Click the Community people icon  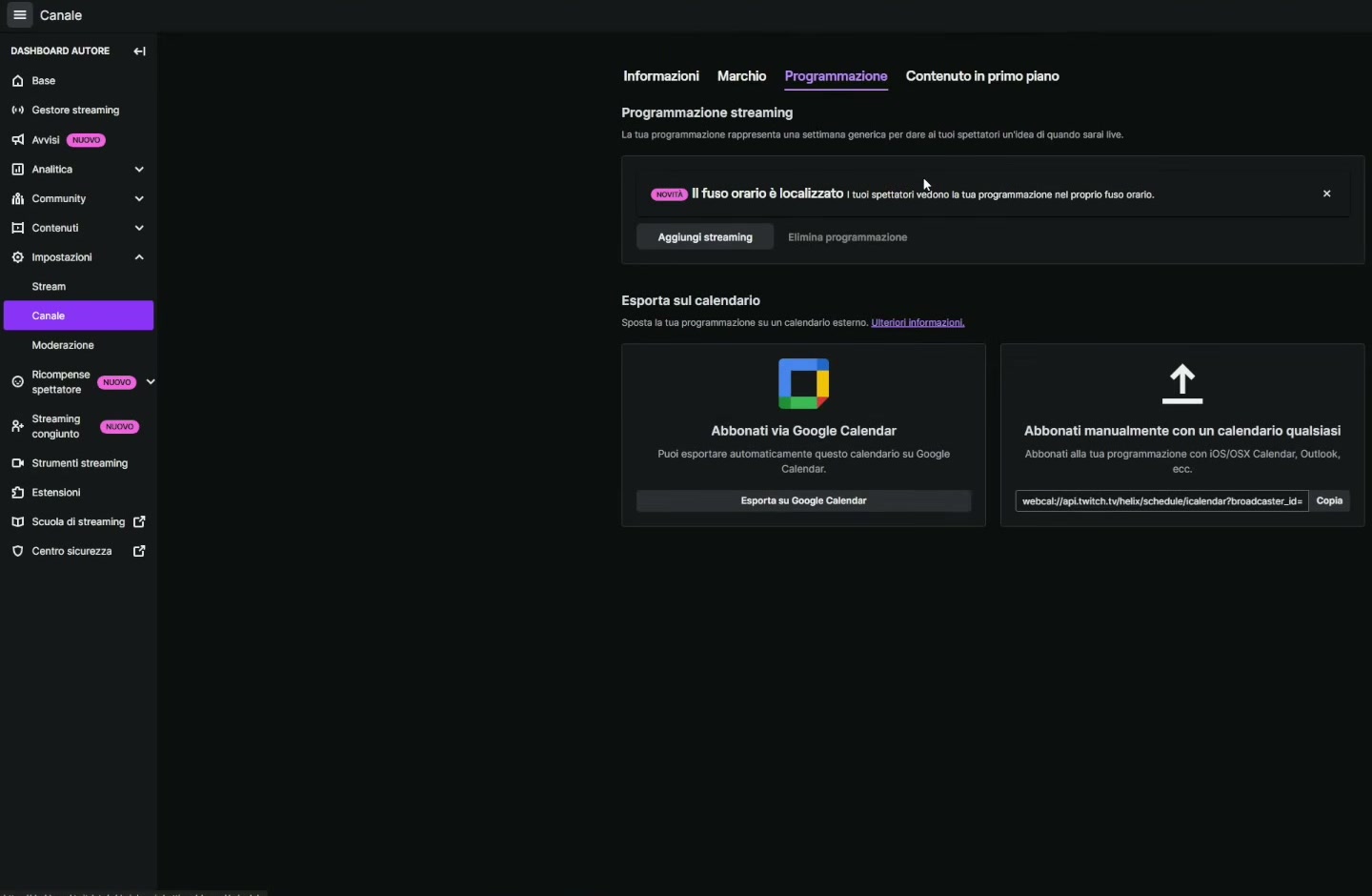click(17, 199)
